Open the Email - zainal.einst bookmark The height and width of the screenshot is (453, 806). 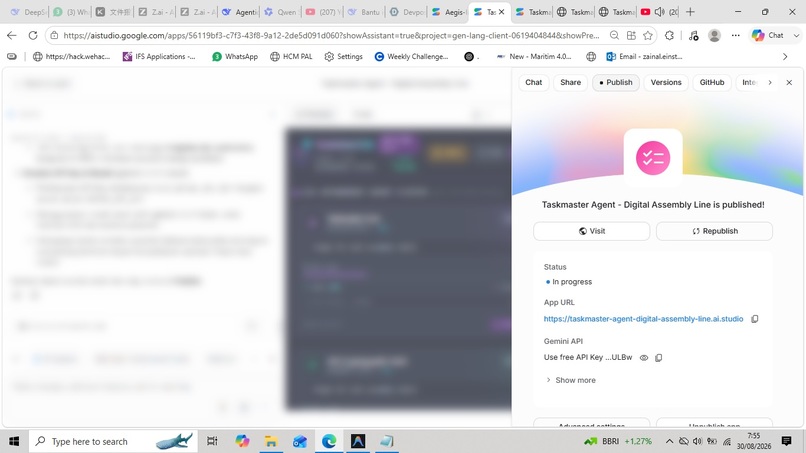(645, 57)
